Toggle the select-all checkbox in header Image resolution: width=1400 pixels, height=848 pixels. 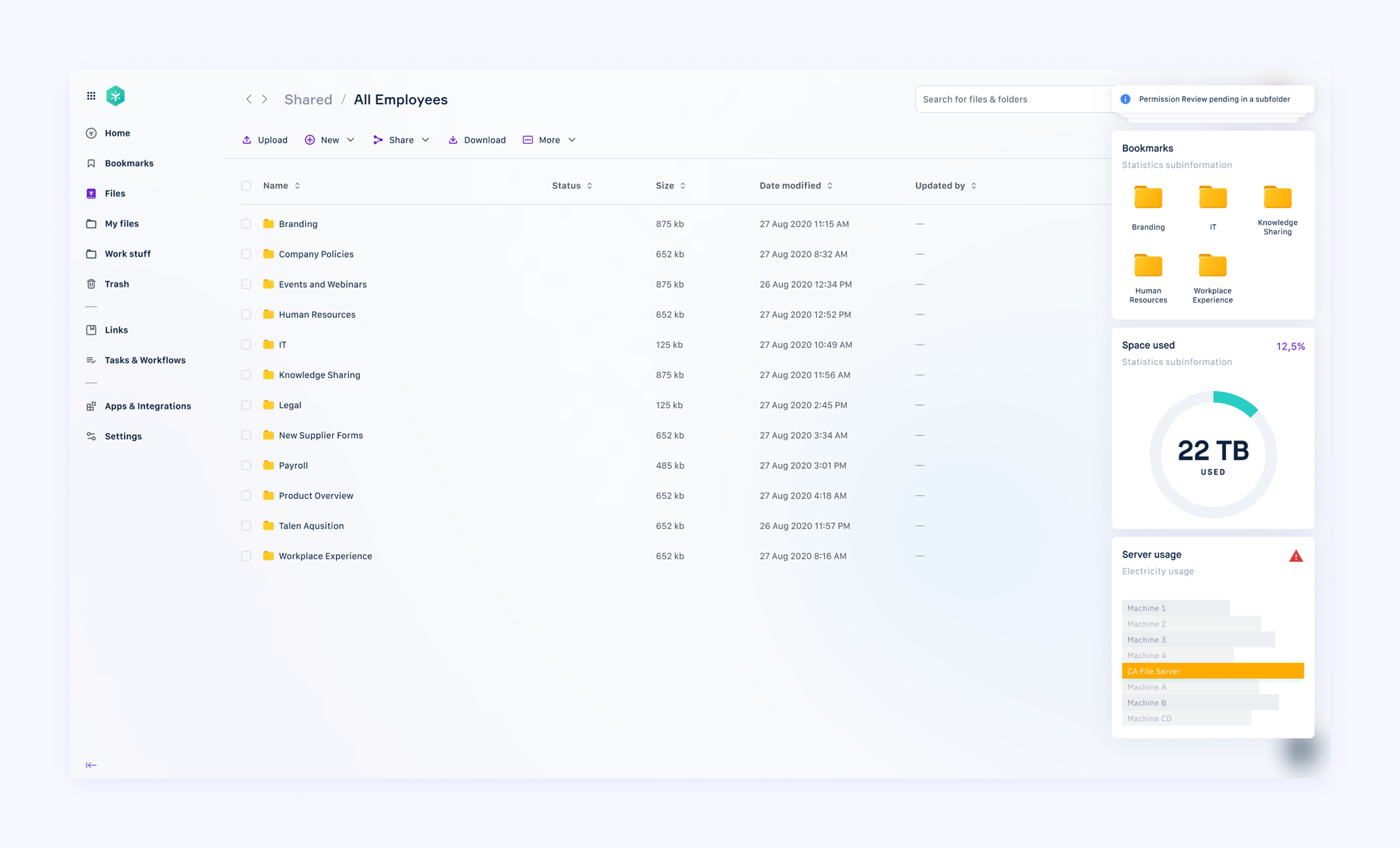(246, 186)
